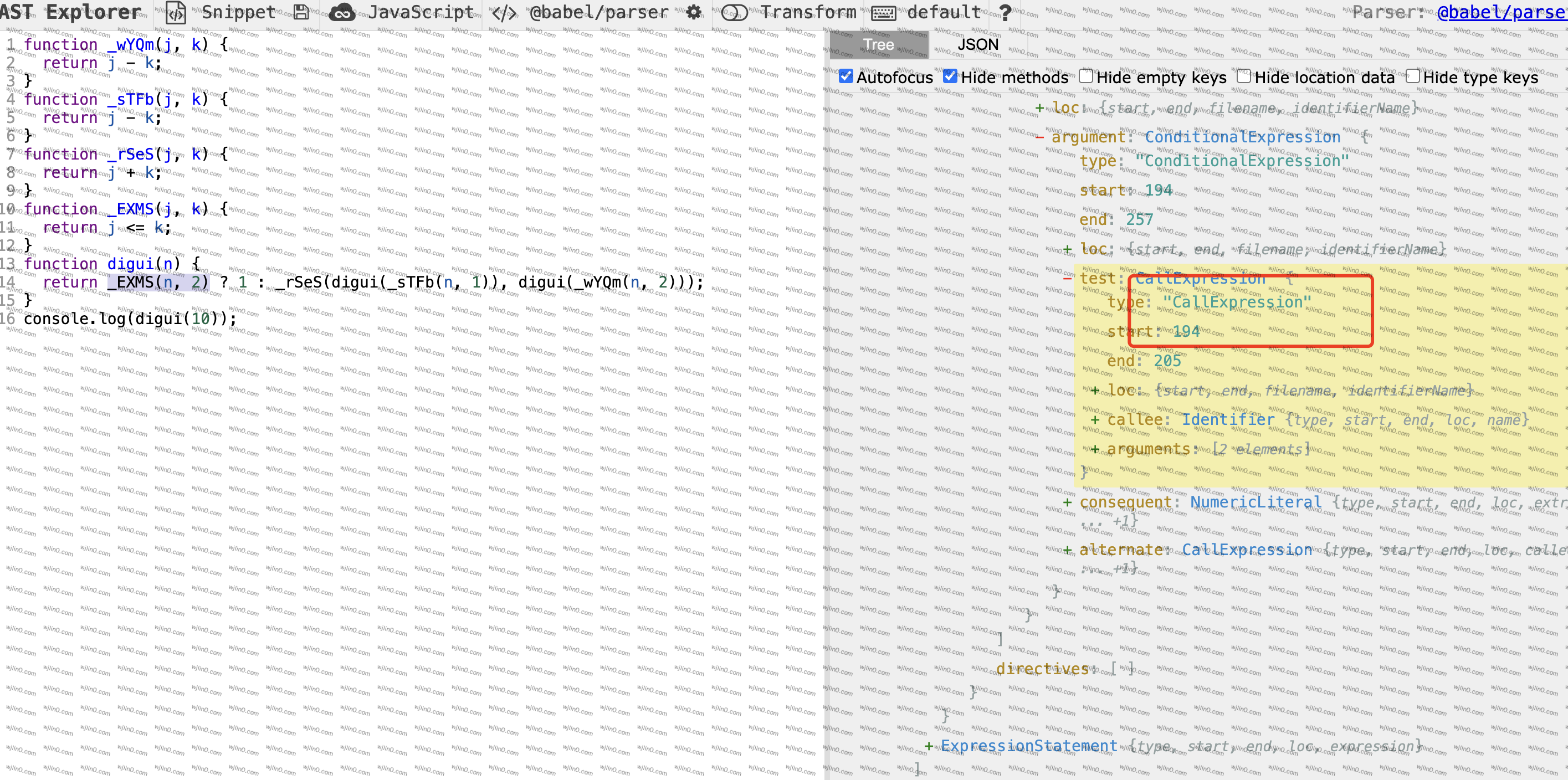Click code line 1 function _wYQm
The image size is (1568, 780).
(x=125, y=44)
